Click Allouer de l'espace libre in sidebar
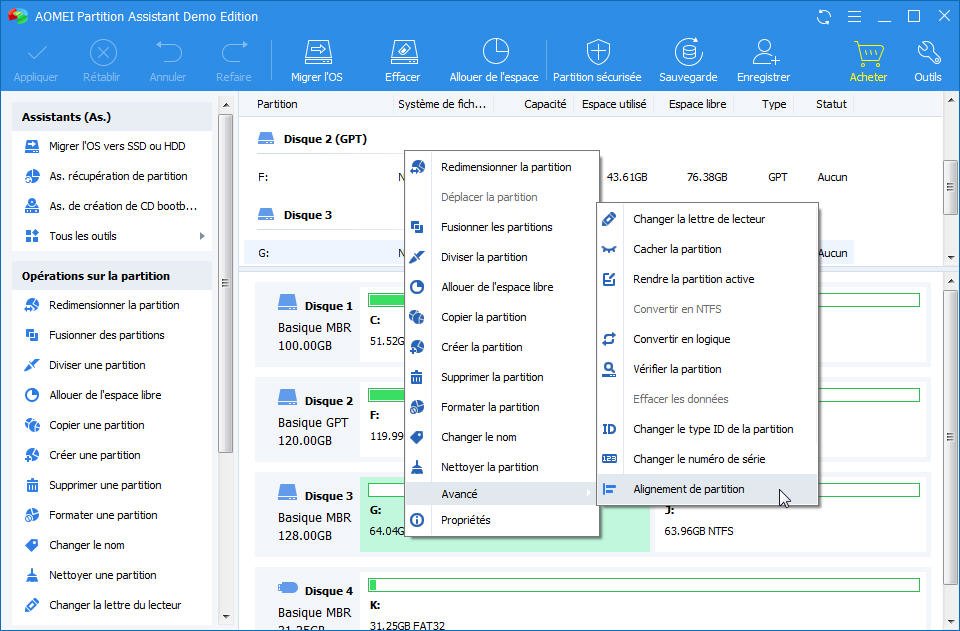Image resolution: width=960 pixels, height=631 pixels. 112,395
